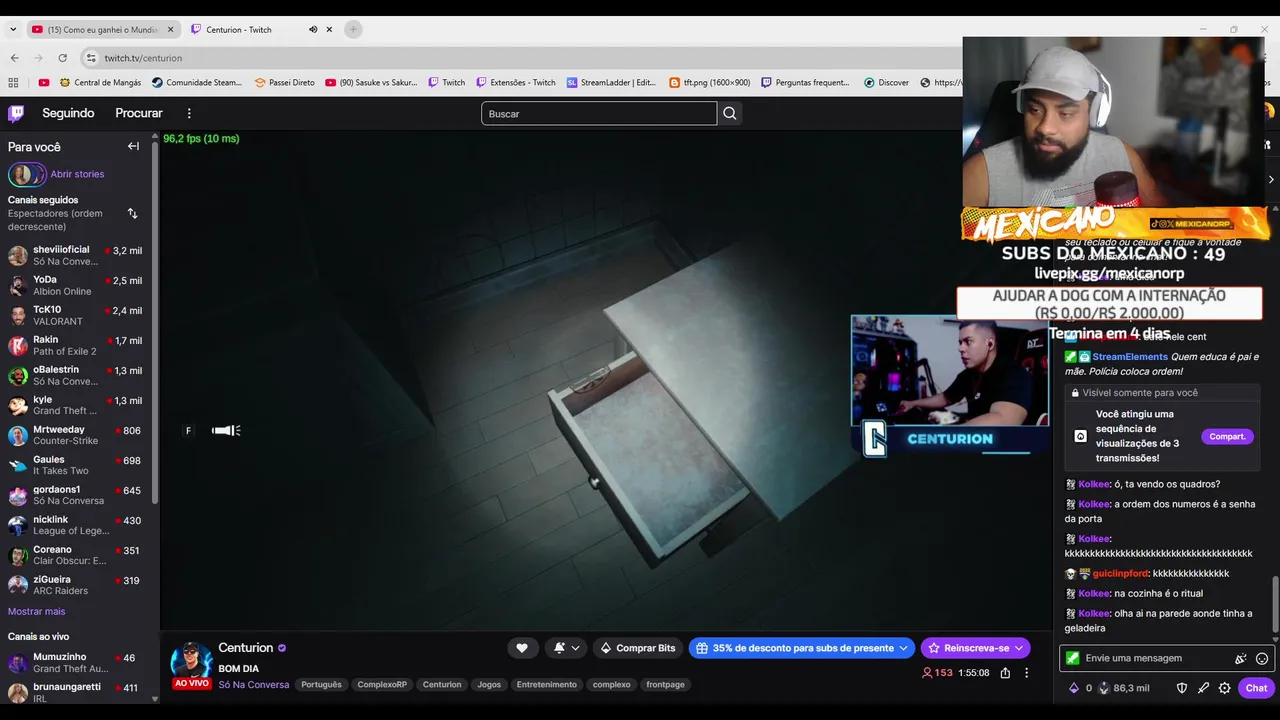
Task: Open the browser apps grid
Action: 13,83
